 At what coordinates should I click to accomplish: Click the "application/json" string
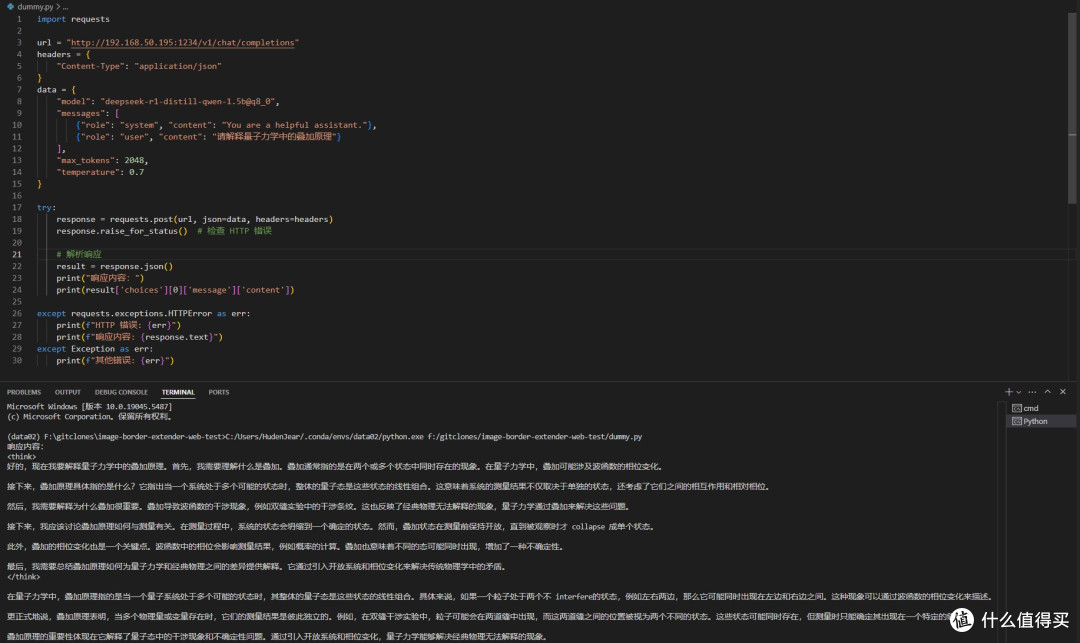coord(178,66)
